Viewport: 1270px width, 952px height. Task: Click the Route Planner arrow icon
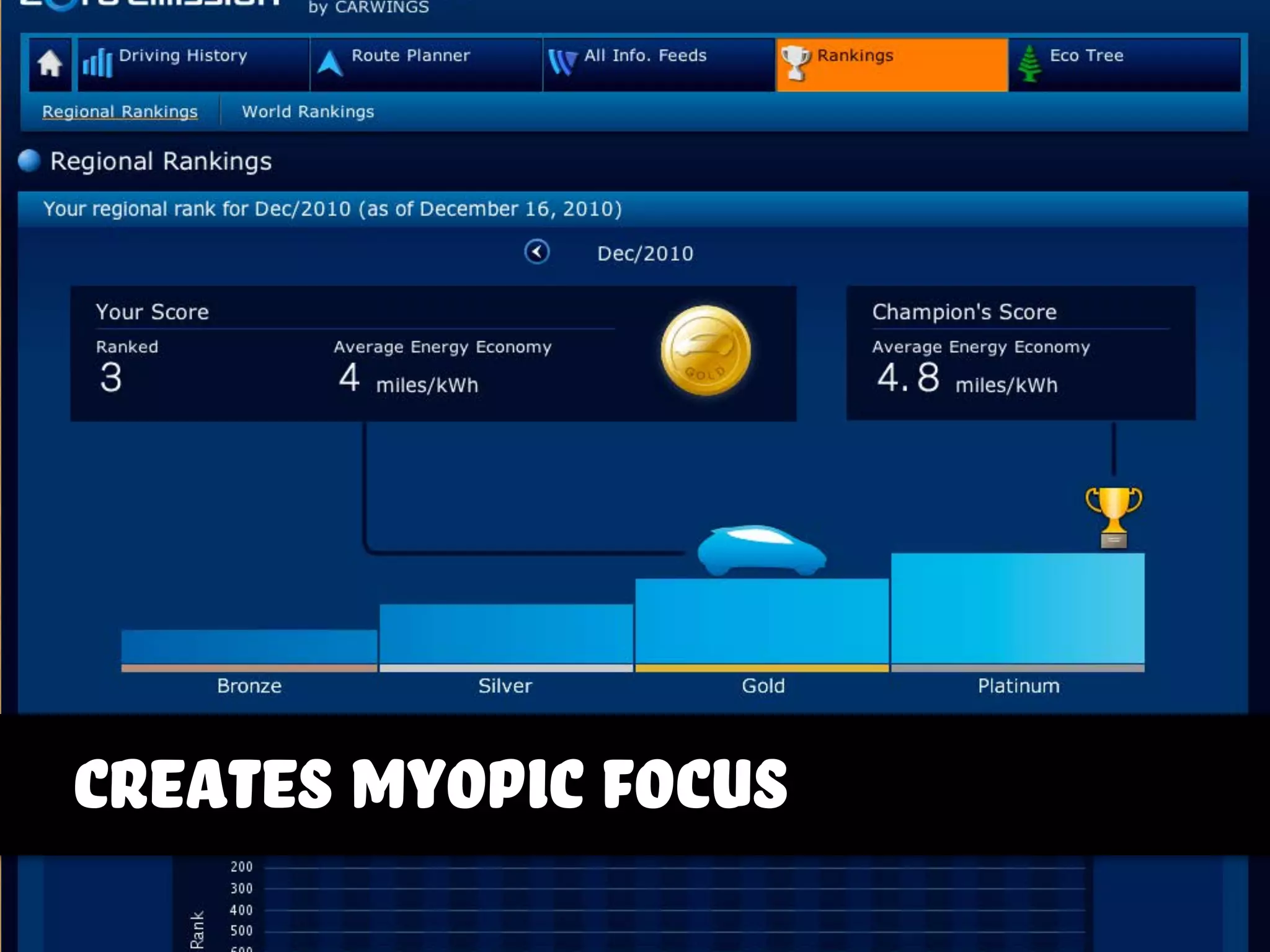[330, 63]
